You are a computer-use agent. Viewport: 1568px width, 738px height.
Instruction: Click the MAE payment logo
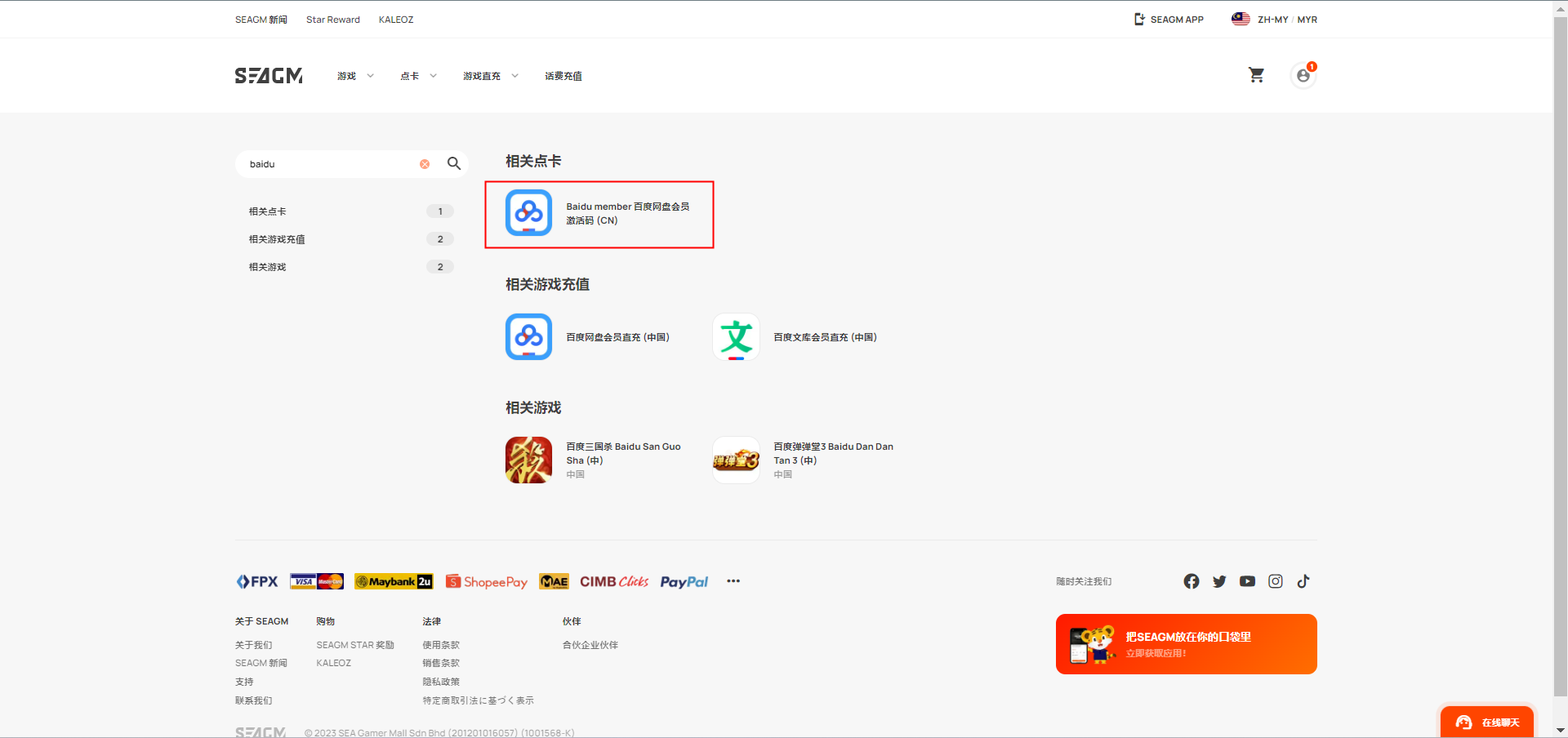click(554, 581)
